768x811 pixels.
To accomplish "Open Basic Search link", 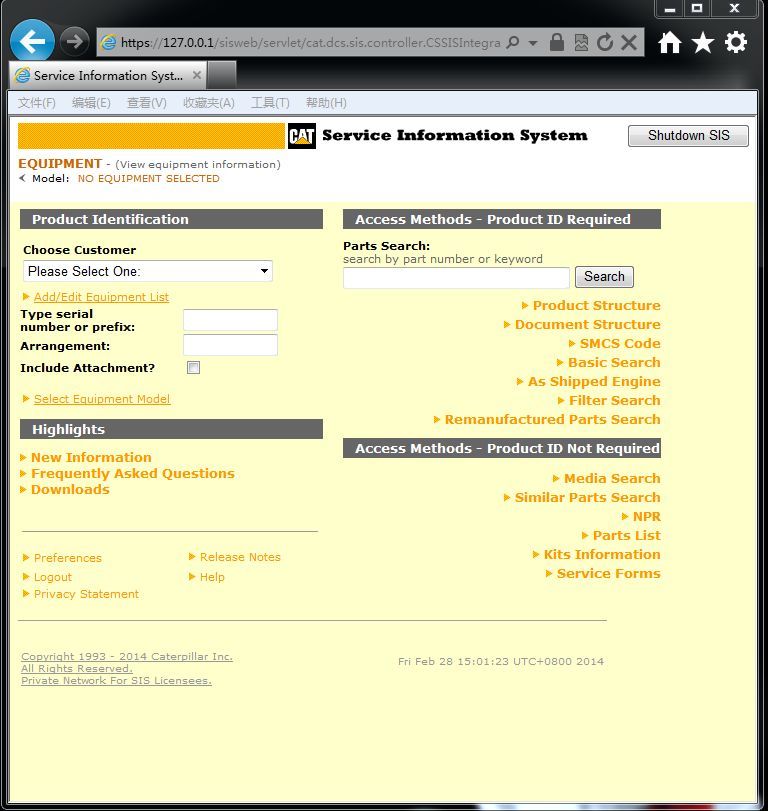I will click(x=614, y=362).
